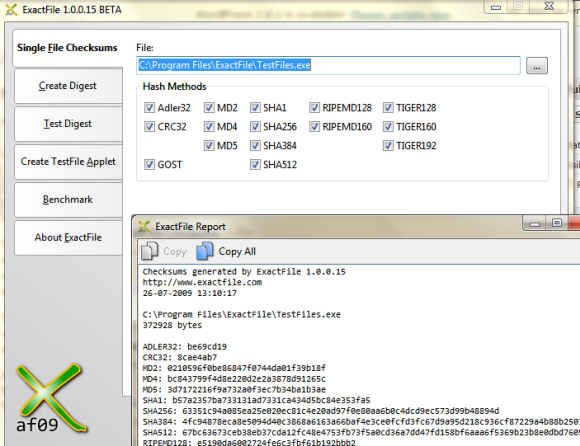This screenshot has height=446, width=580.
Task: Open the Create TestFile Applet tab
Action: click(68, 162)
